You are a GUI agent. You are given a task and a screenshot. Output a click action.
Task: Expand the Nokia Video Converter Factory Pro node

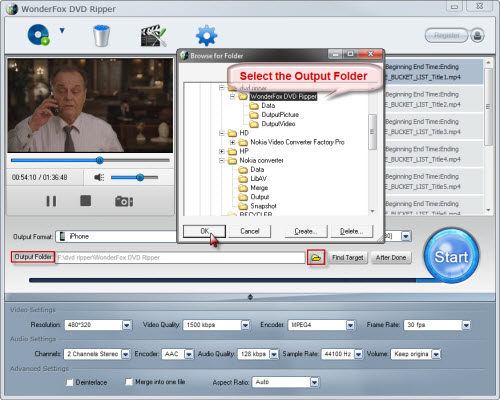pos(232,142)
